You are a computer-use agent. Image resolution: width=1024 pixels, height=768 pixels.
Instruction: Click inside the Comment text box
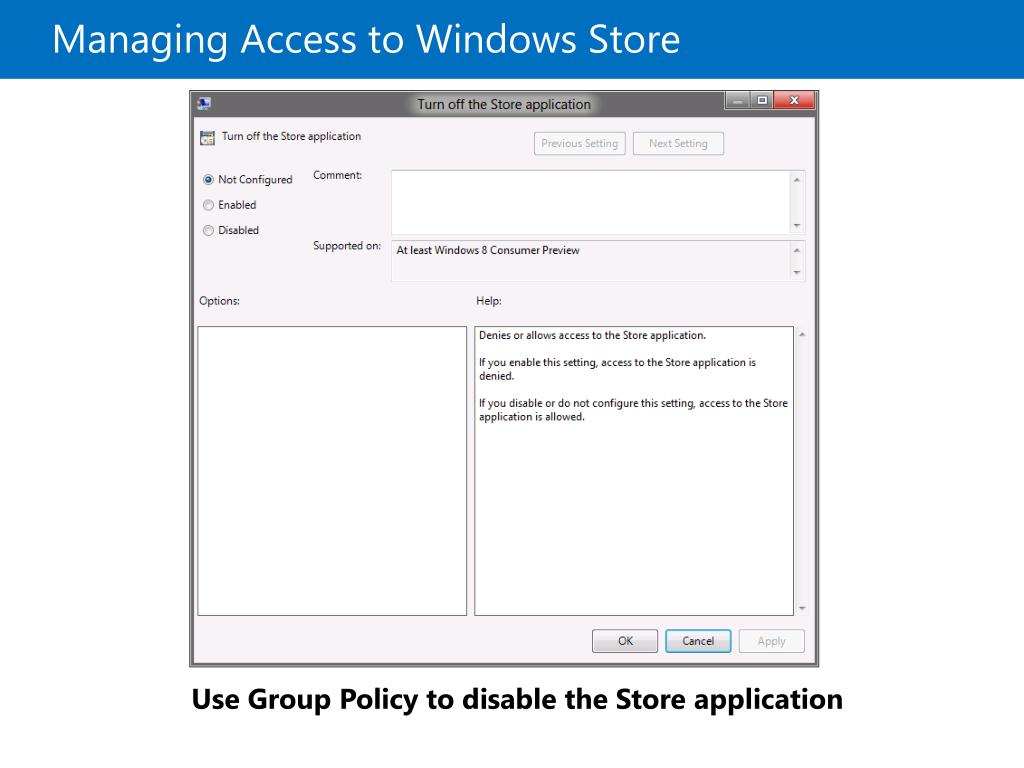tap(591, 202)
